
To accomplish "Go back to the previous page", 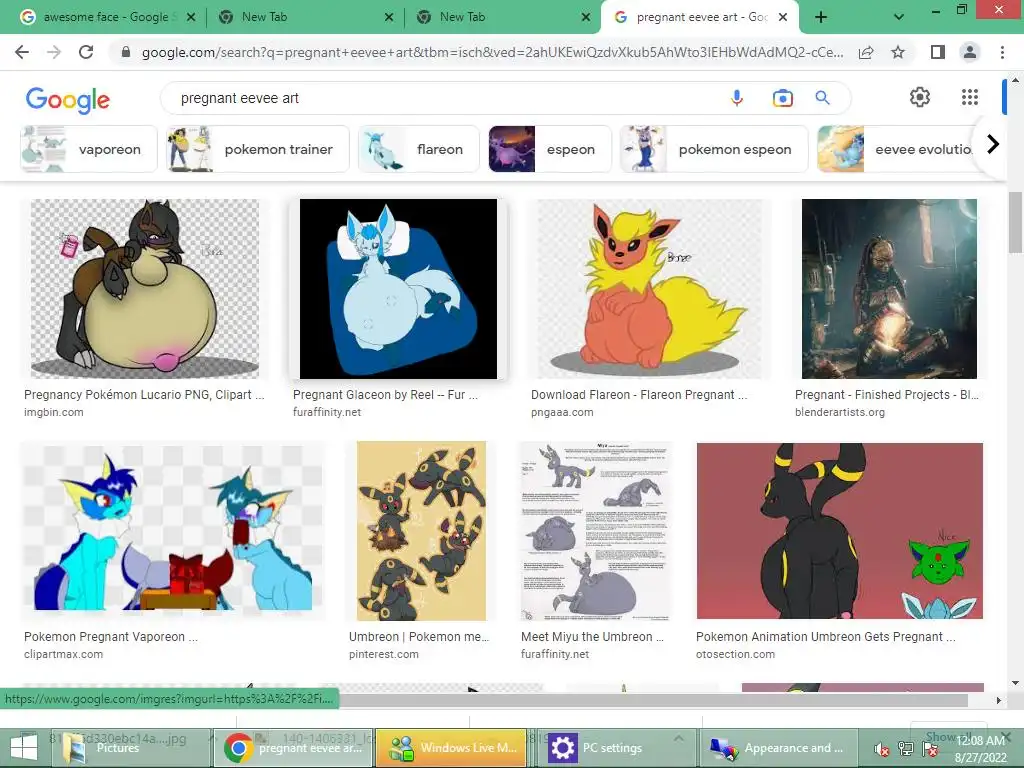I will [x=22, y=52].
